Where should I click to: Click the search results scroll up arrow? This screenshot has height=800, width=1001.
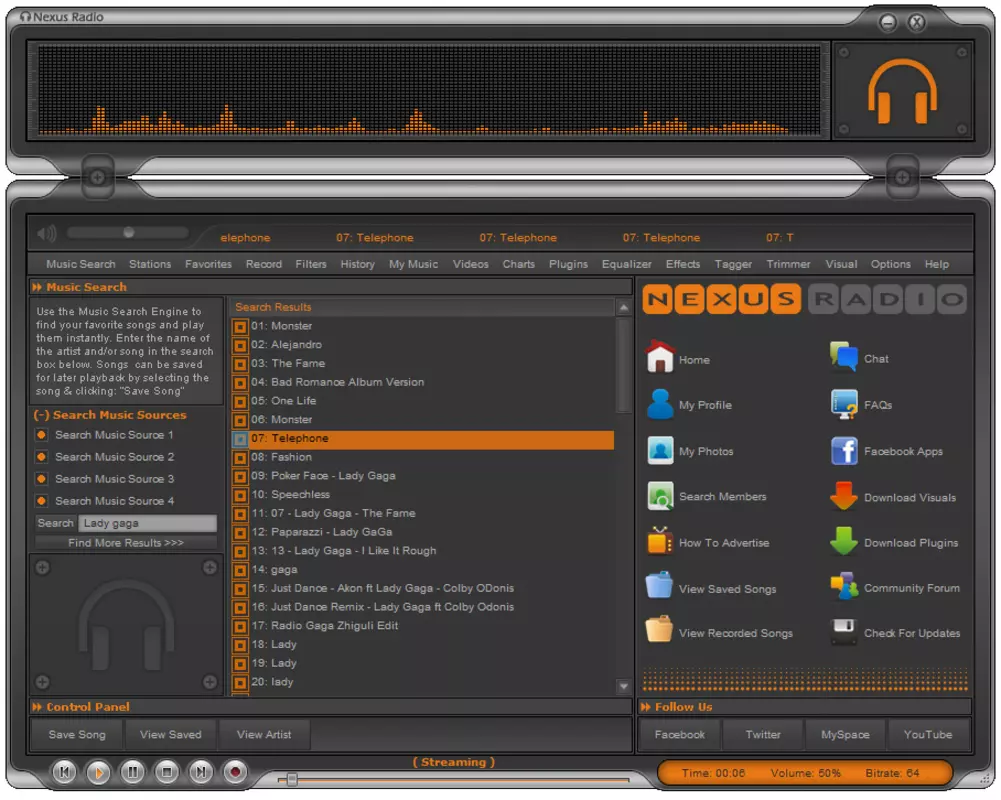(x=624, y=308)
